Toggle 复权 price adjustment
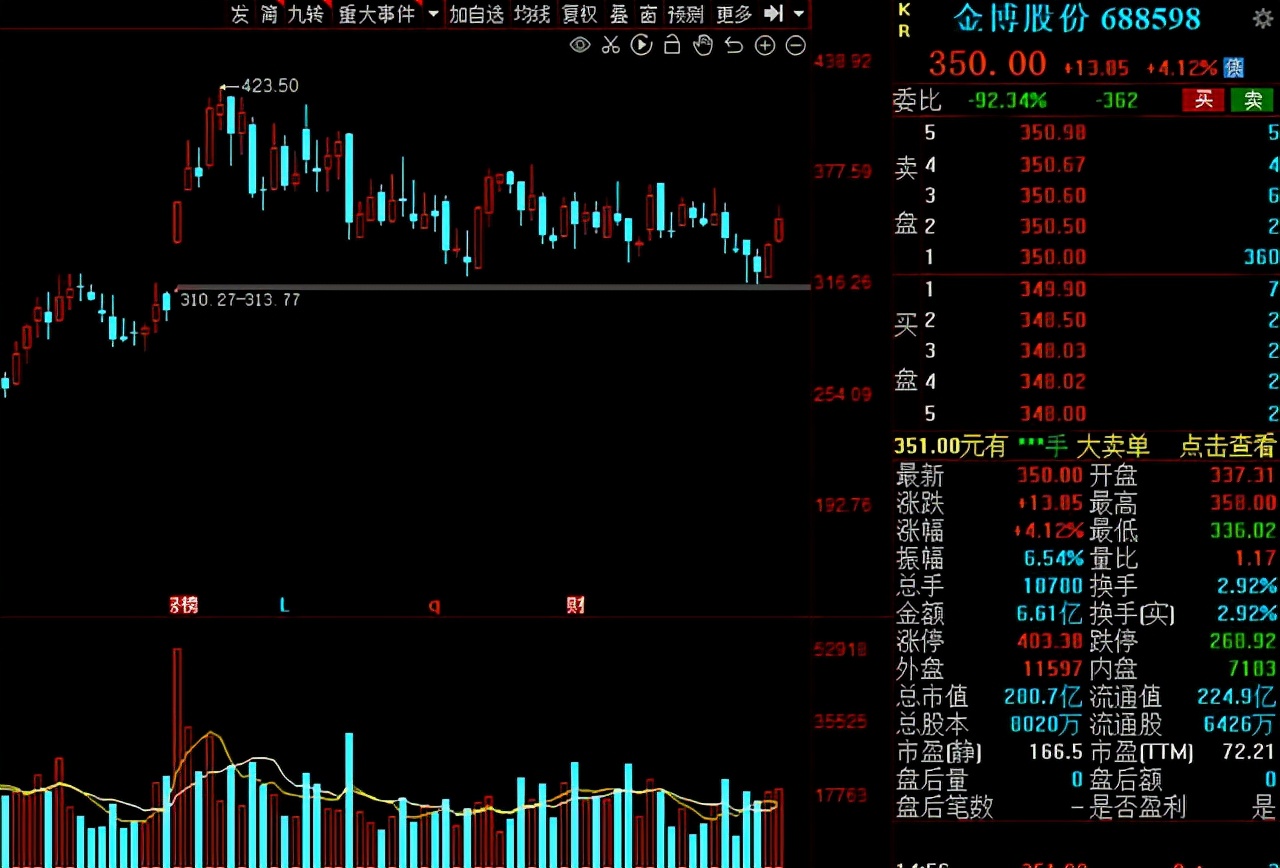1280x868 pixels. pyautogui.click(x=579, y=14)
